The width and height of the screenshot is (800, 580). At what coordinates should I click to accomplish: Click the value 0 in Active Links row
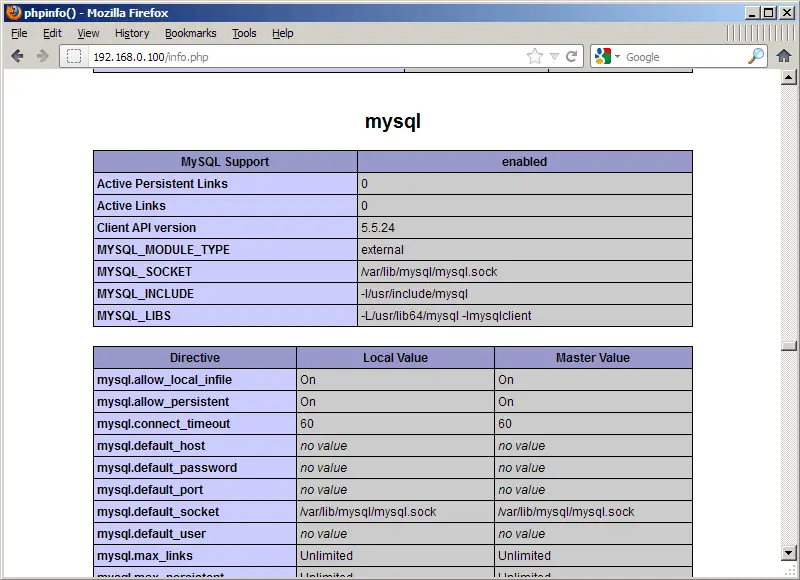(x=364, y=206)
